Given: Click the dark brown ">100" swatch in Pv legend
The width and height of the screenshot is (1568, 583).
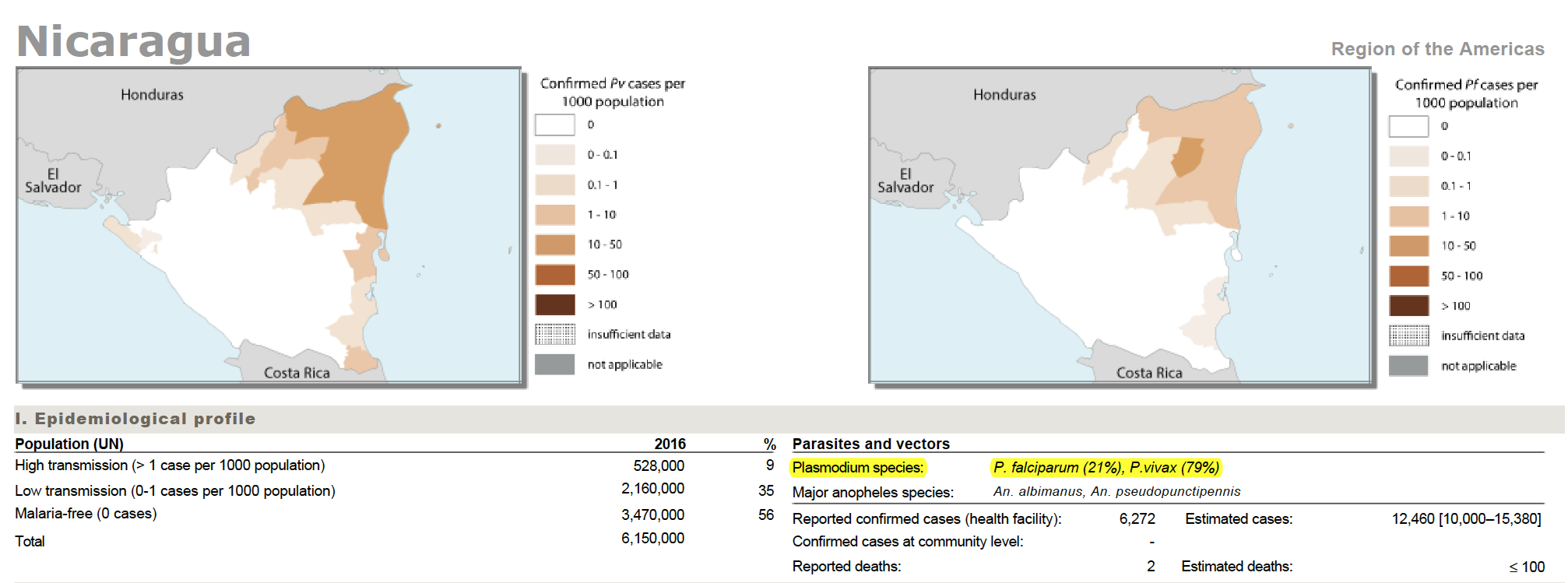Looking at the screenshot, I should pyautogui.click(x=554, y=304).
